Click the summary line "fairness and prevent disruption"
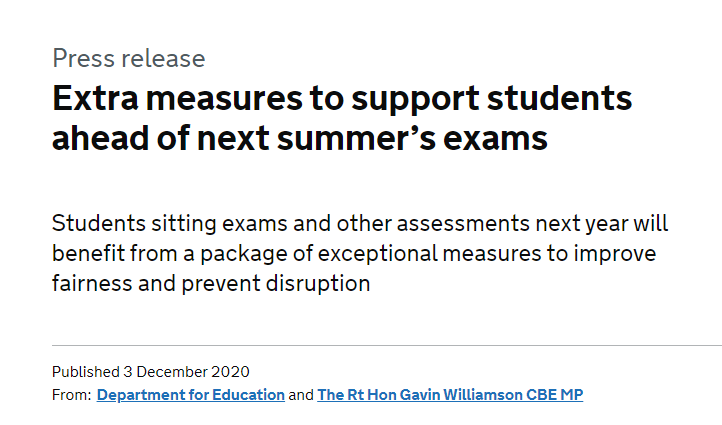 click(211, 284)
